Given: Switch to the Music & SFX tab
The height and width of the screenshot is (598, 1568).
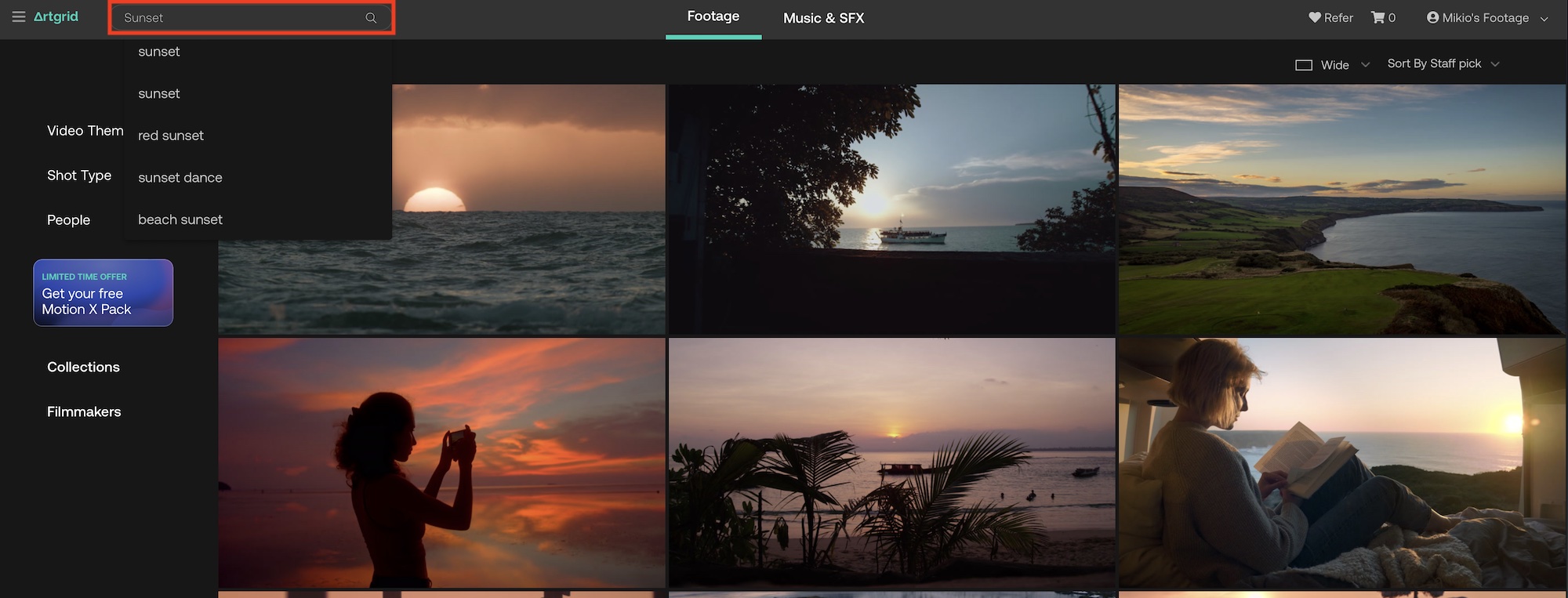Looking at the screenshot, I should (x=824, y=18).
